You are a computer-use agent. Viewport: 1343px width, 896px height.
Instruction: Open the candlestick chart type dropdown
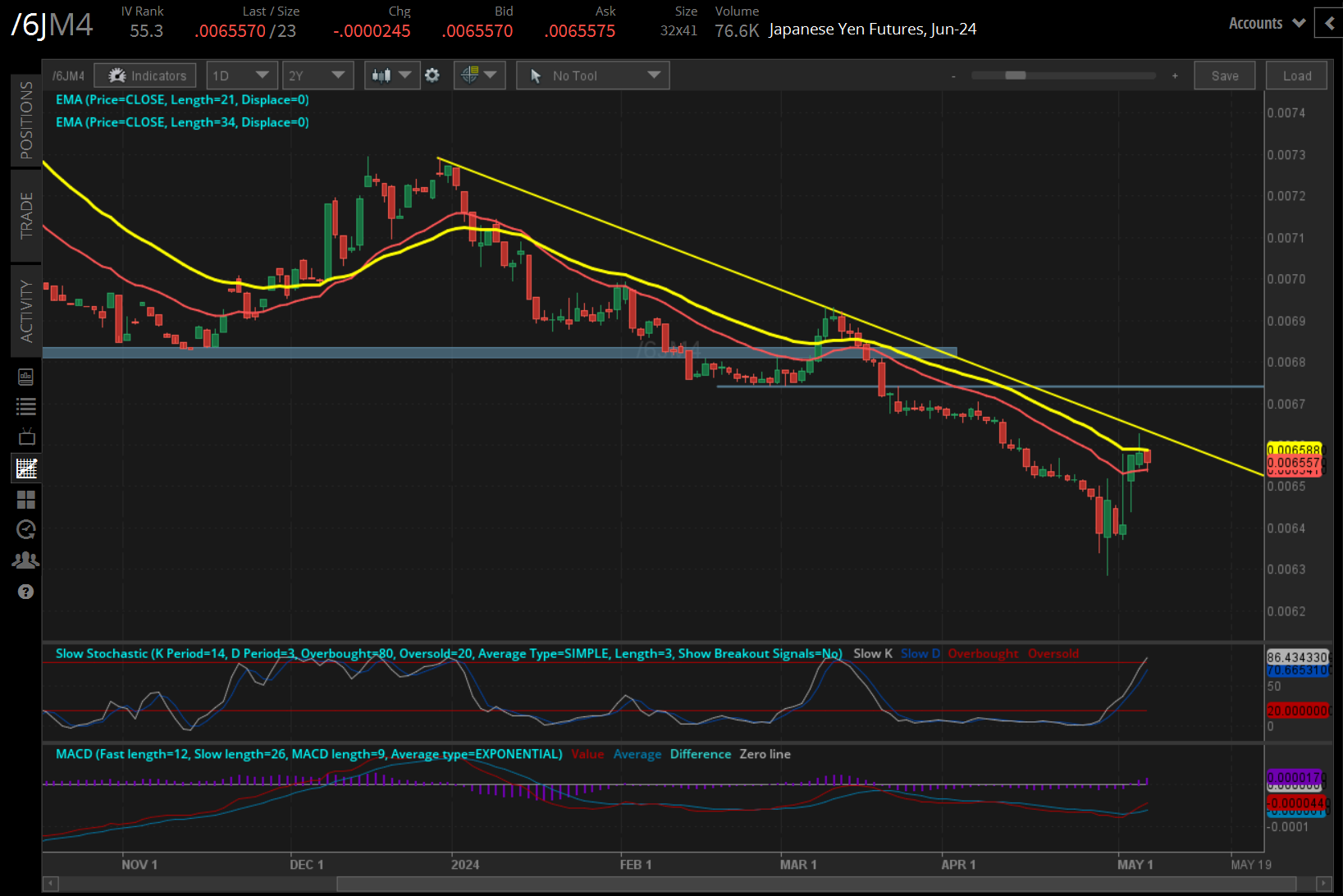pos(391,75)
